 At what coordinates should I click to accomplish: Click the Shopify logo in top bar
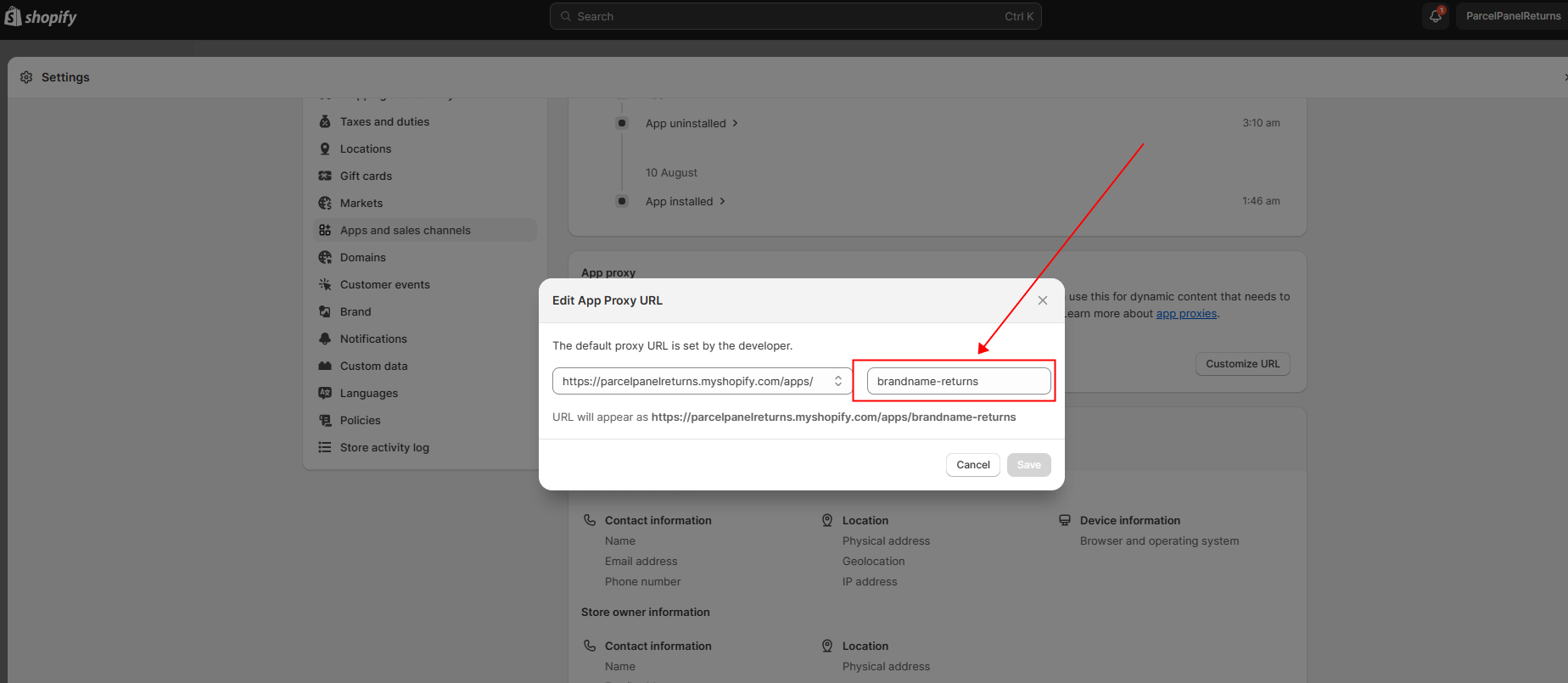[41, 17]
